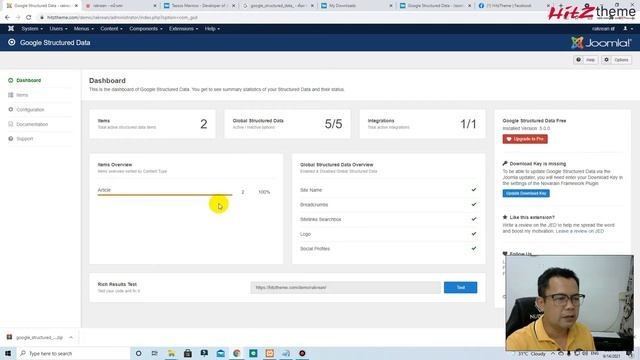Click Leave a review on JED link
Image resolution: width=640 pixels, height=360 pixels.
579,231
